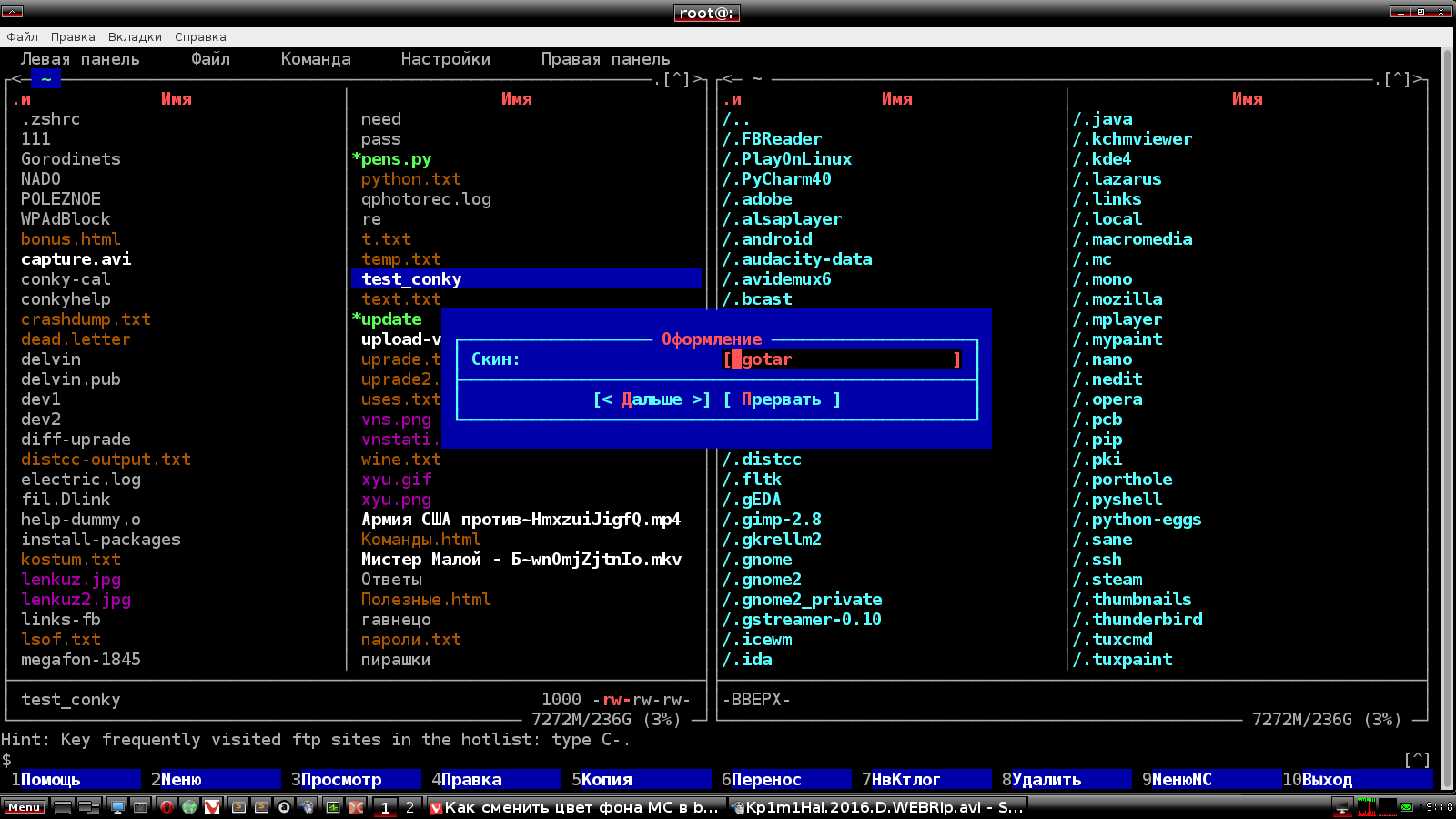Click right panel history list '[^]' control
1456x819 pixels.
pos(1397,79)
